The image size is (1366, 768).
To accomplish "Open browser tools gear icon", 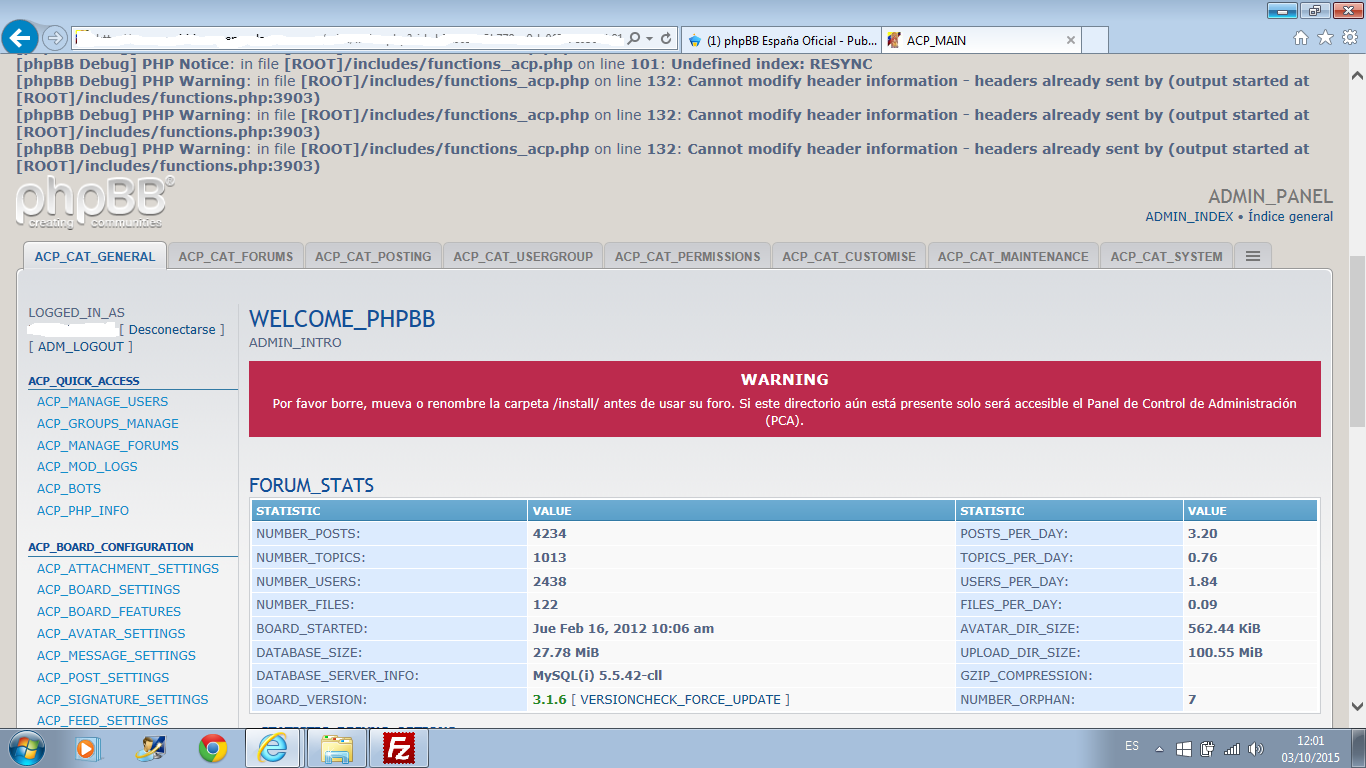I will point(1349,38).
